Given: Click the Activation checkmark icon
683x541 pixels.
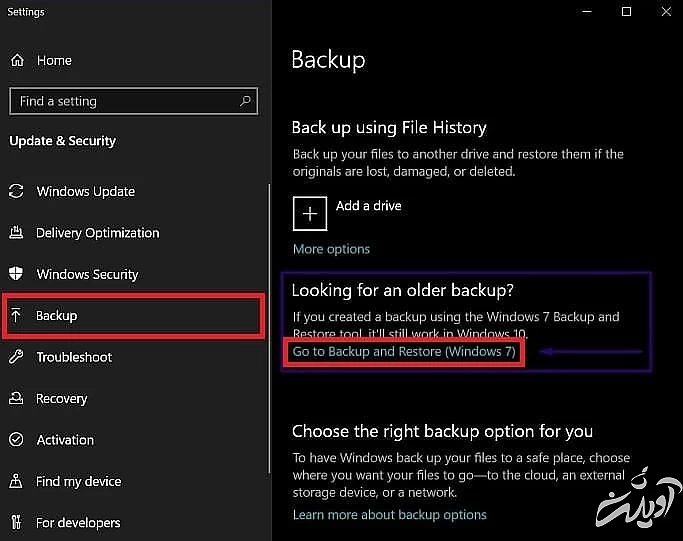Looking at the screenshot, I should [16, 439].
